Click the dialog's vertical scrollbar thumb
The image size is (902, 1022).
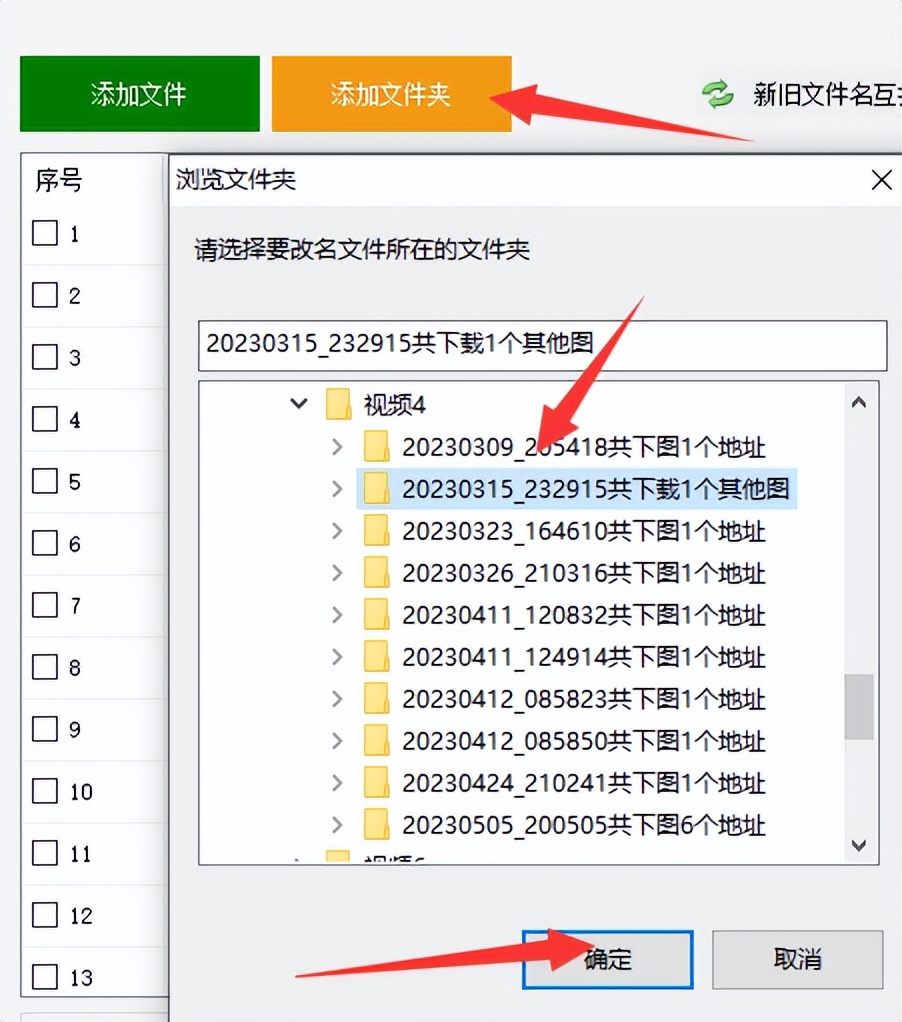pyautogui.click(x=859, y=705)
